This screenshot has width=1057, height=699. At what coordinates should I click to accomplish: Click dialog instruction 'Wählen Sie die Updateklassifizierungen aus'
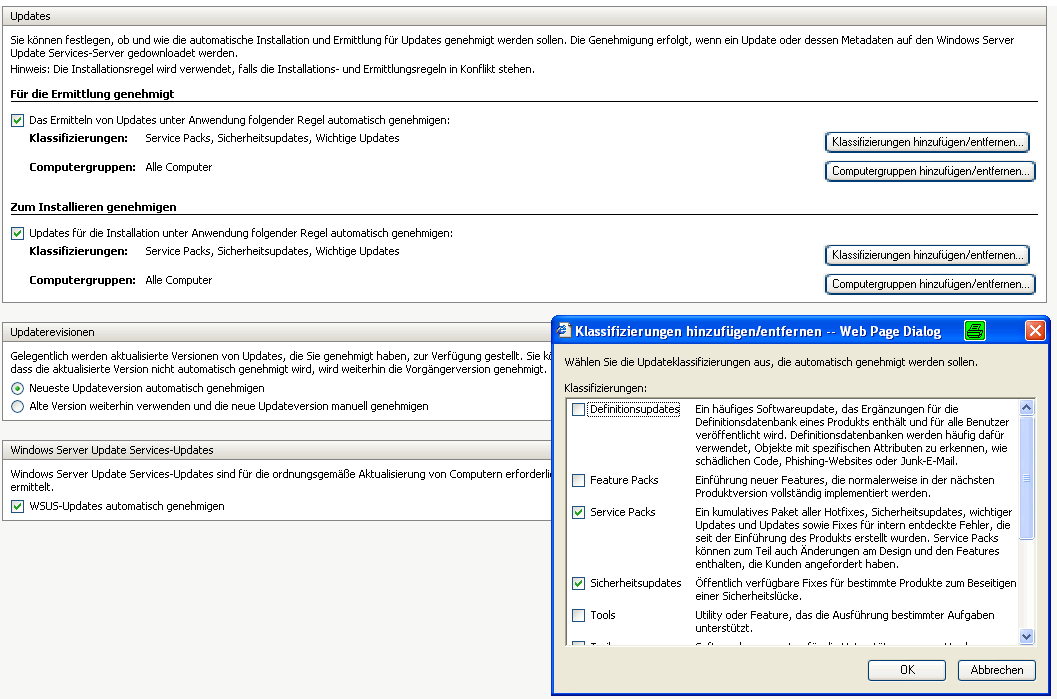(771, 363)
